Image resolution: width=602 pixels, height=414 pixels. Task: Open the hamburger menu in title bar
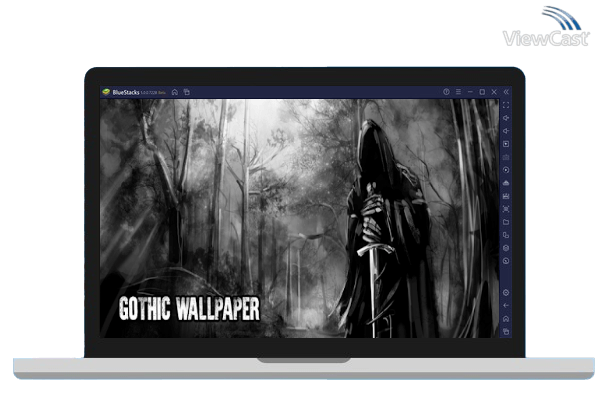458,92
